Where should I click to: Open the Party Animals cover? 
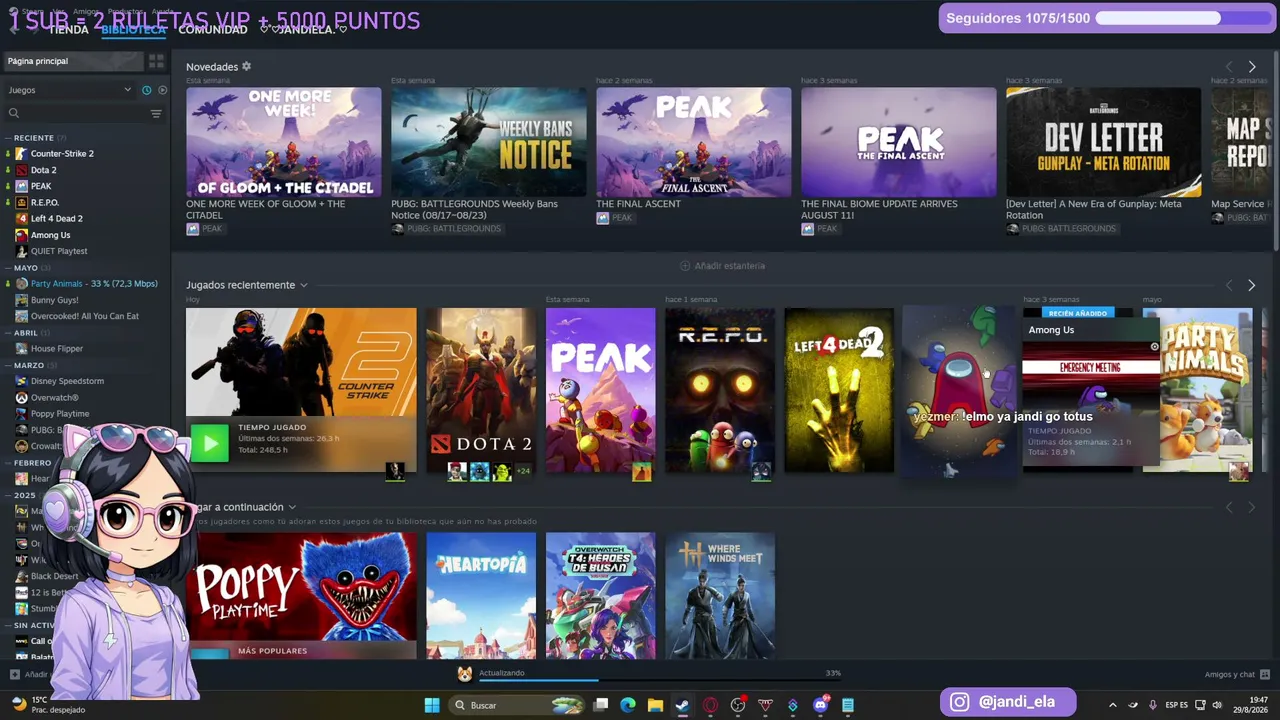(x=1206, y=390)
